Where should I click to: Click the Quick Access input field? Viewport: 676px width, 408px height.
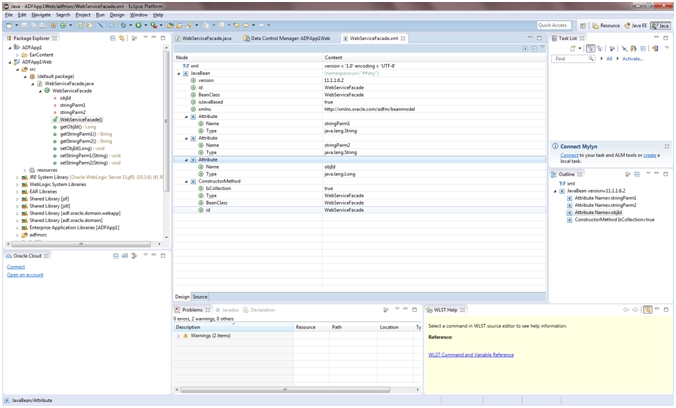[x=554, y=25]
